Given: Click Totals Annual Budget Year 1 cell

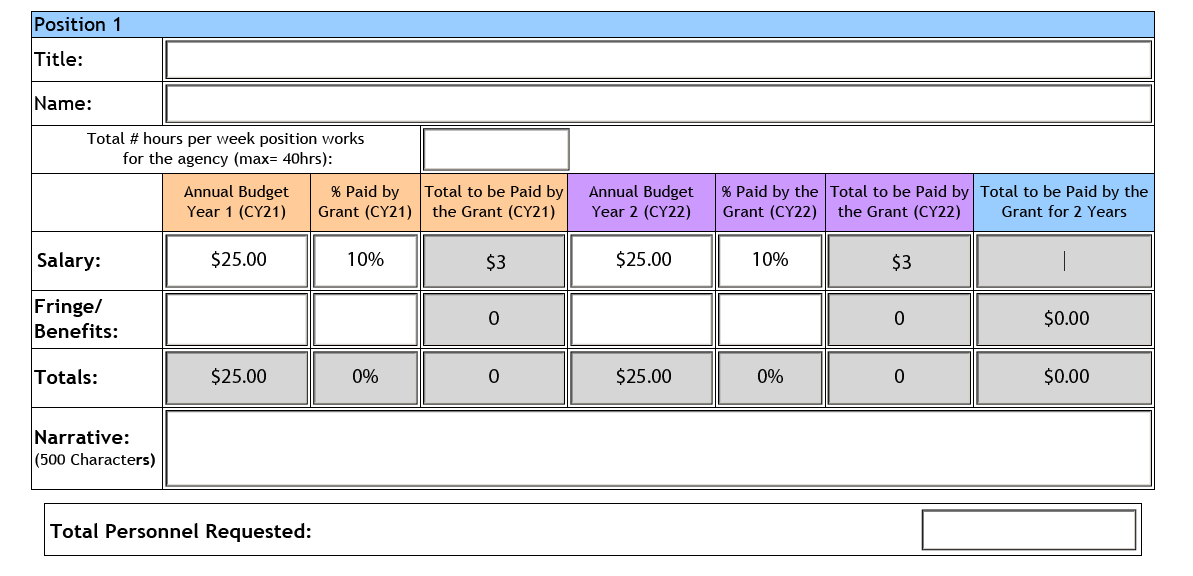Looking at the screenshot, I should point(237,377).
